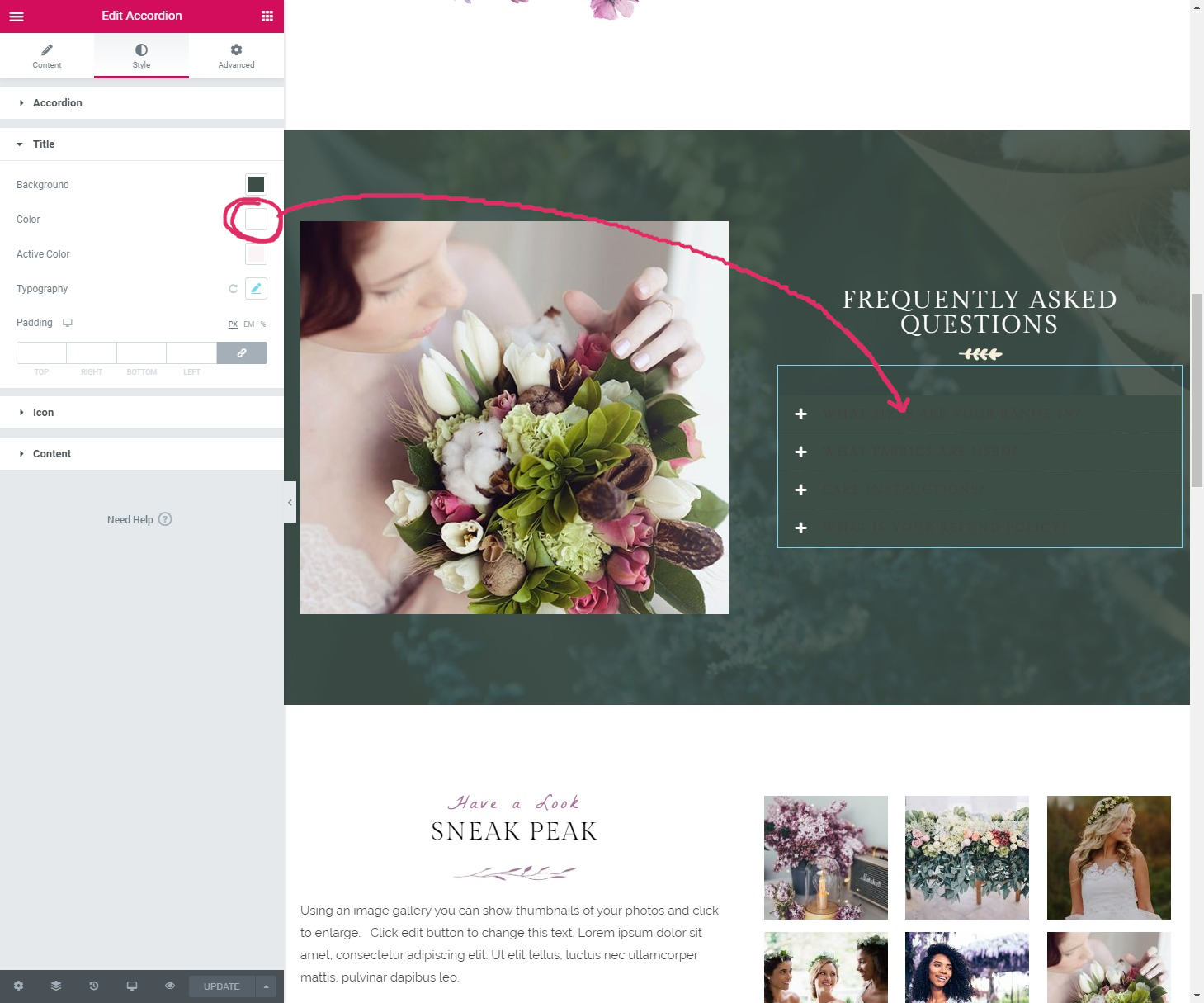The image size is (1204, 1003).
Task: Expand first accordion item plus icon
Action: 800,414
